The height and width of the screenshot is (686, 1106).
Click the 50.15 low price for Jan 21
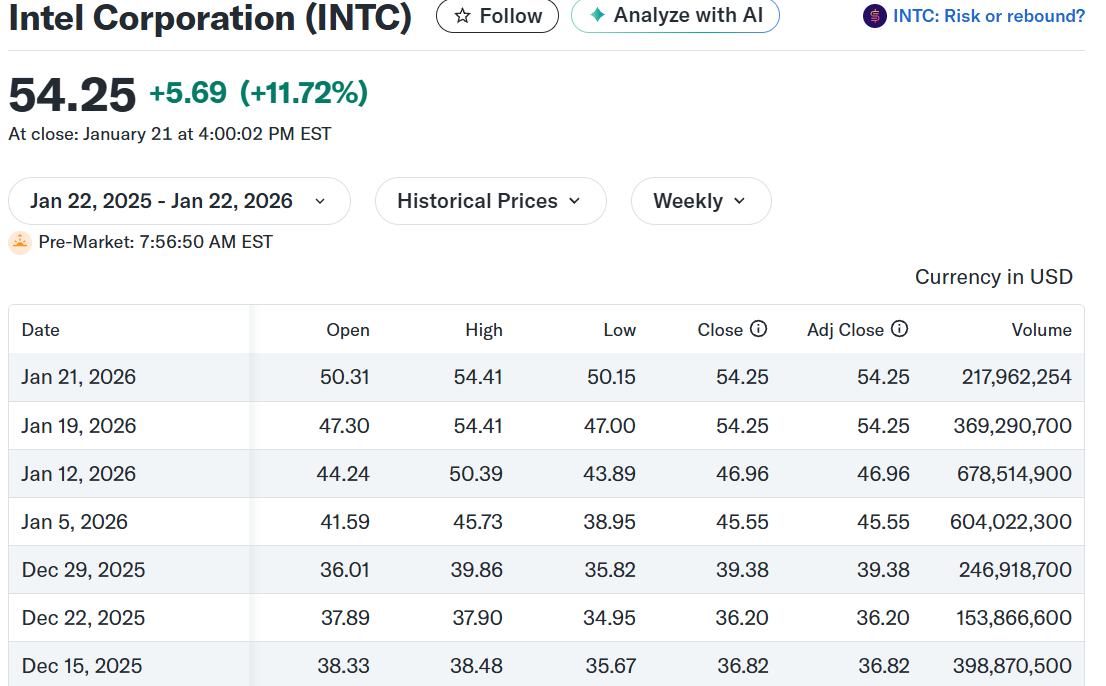coord(612,377)
